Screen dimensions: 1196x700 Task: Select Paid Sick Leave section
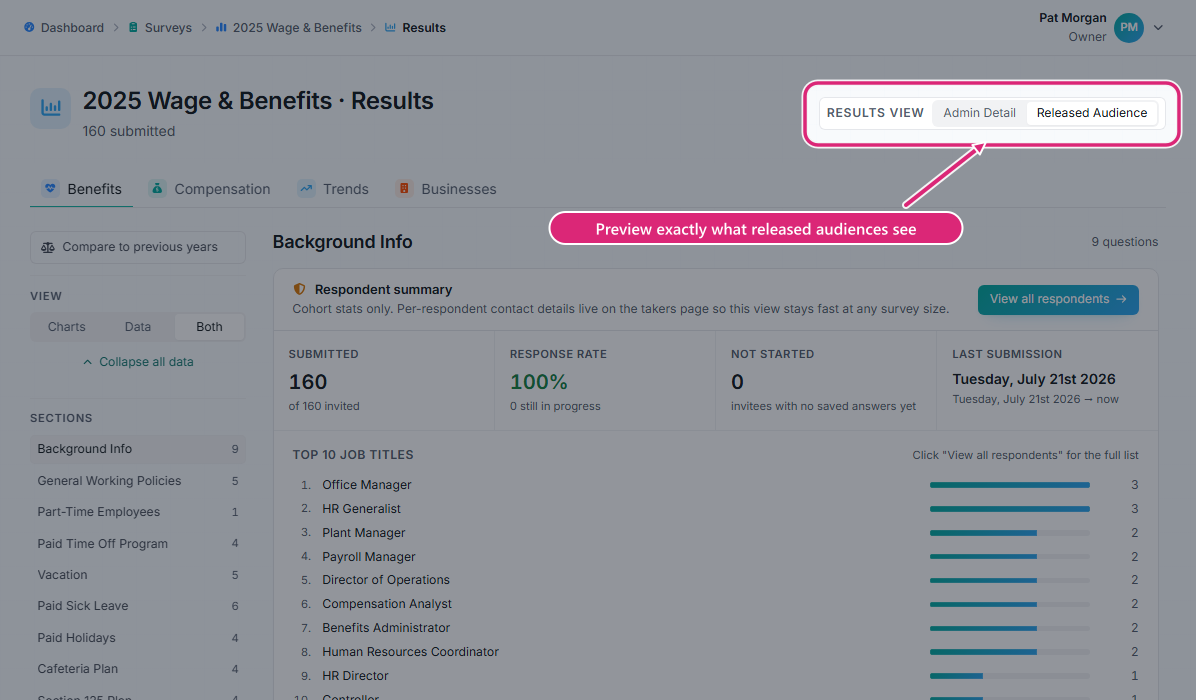coord(138,605)
